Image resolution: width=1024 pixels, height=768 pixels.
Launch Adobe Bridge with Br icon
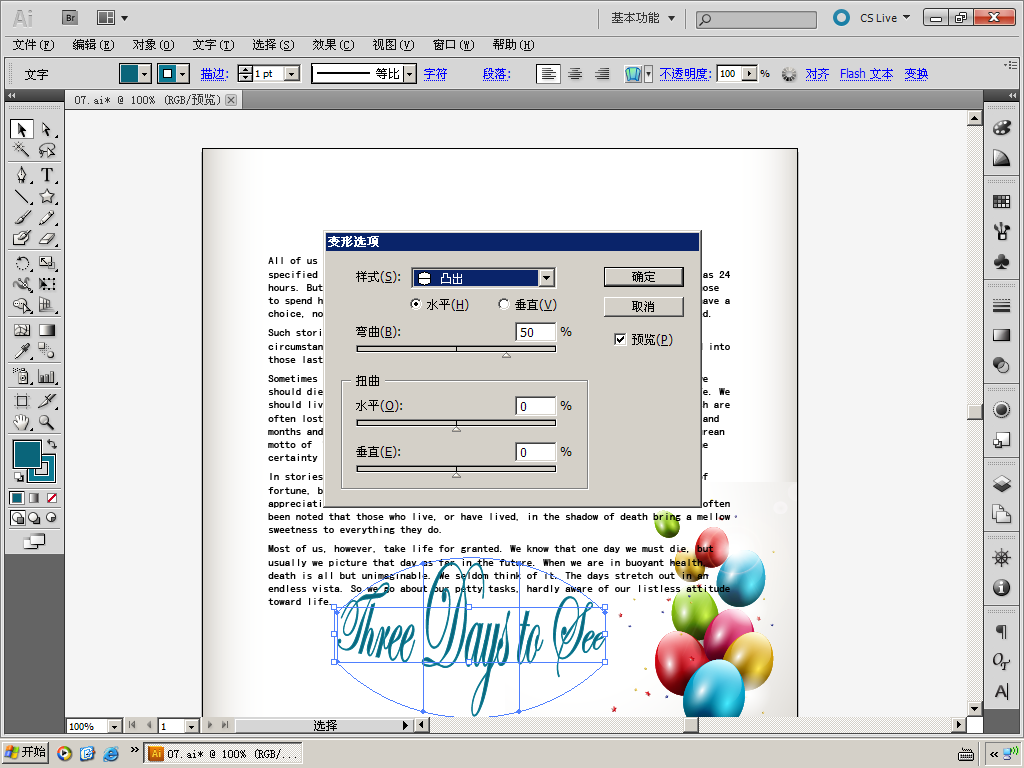(x=70, y=18)
